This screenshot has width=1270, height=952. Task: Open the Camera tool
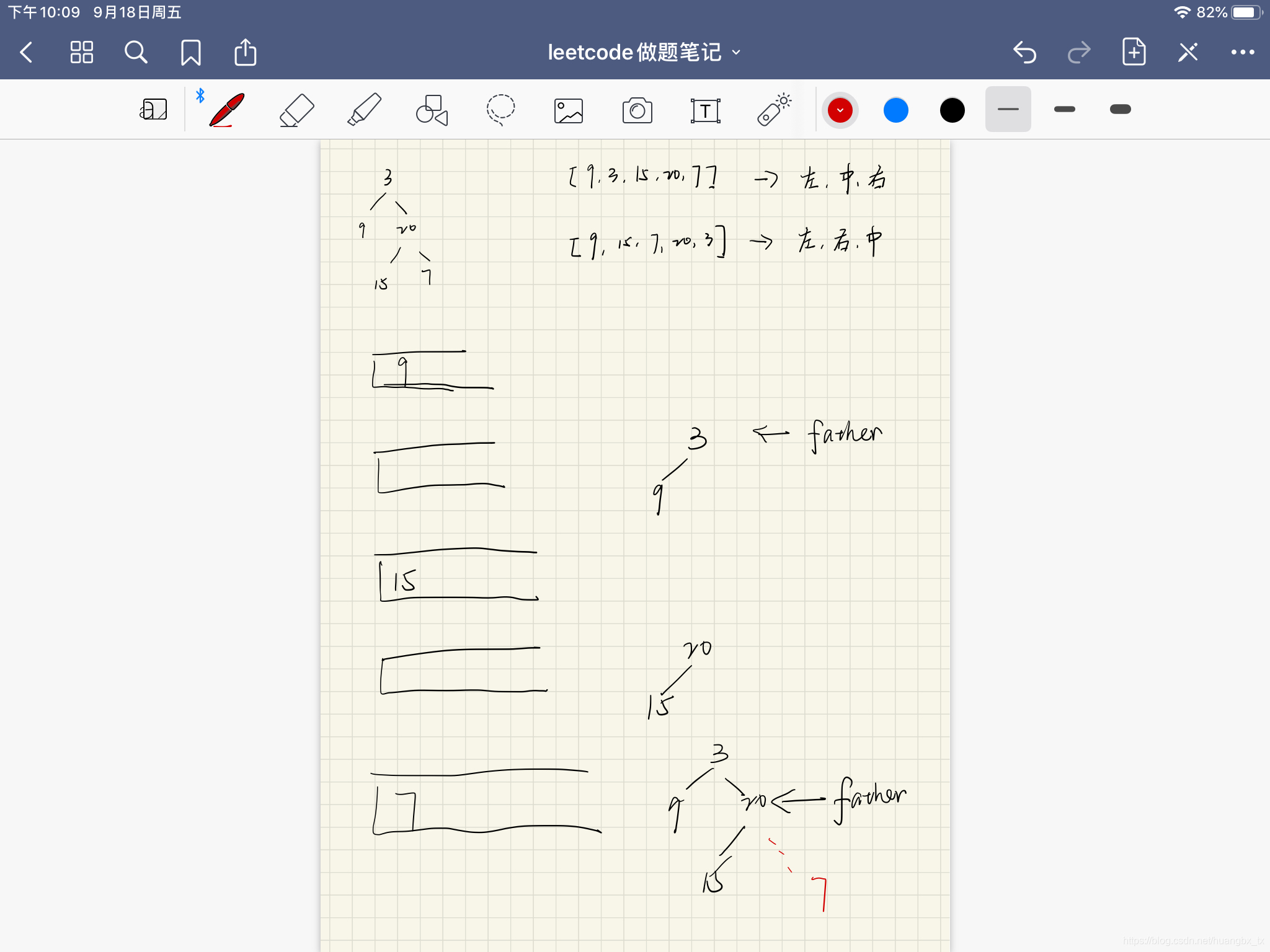coord(637,111)
